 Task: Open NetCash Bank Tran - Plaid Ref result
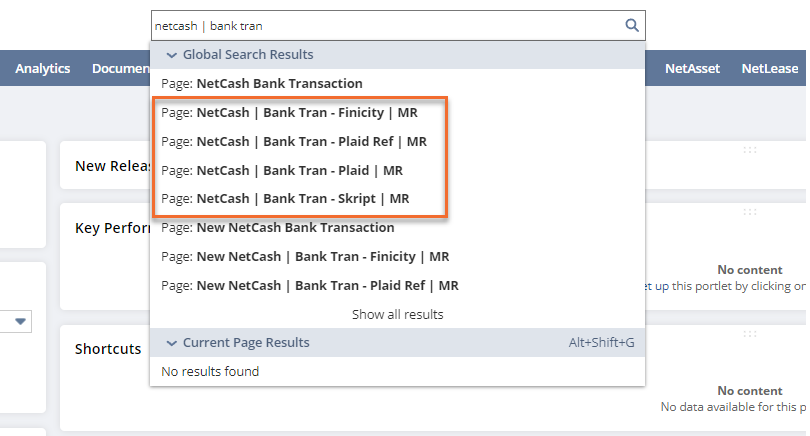tap(294, 142)
